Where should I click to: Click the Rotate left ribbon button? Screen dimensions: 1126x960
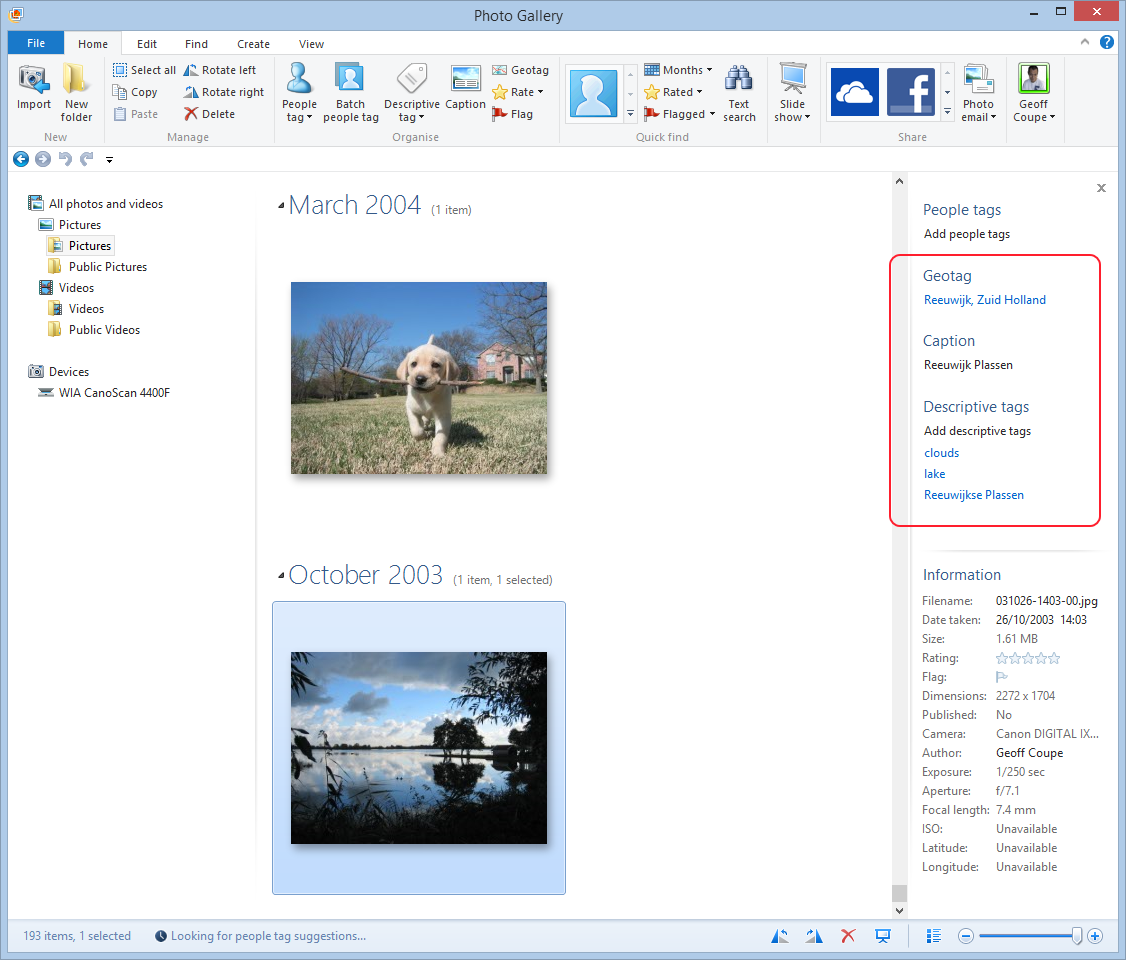[x=219, y=70]
